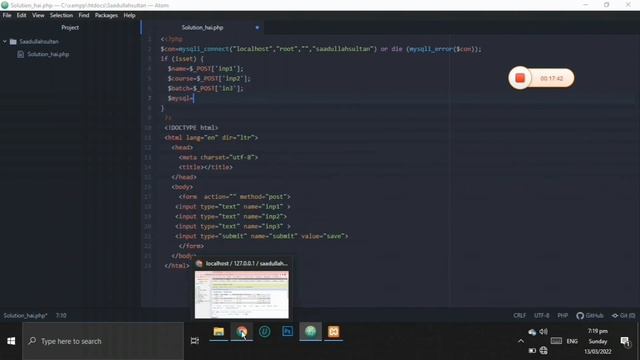The width and height of the screenshot is (640, 360).
Task: Click the form action method="post" line
Action: (x=235, y=197)
